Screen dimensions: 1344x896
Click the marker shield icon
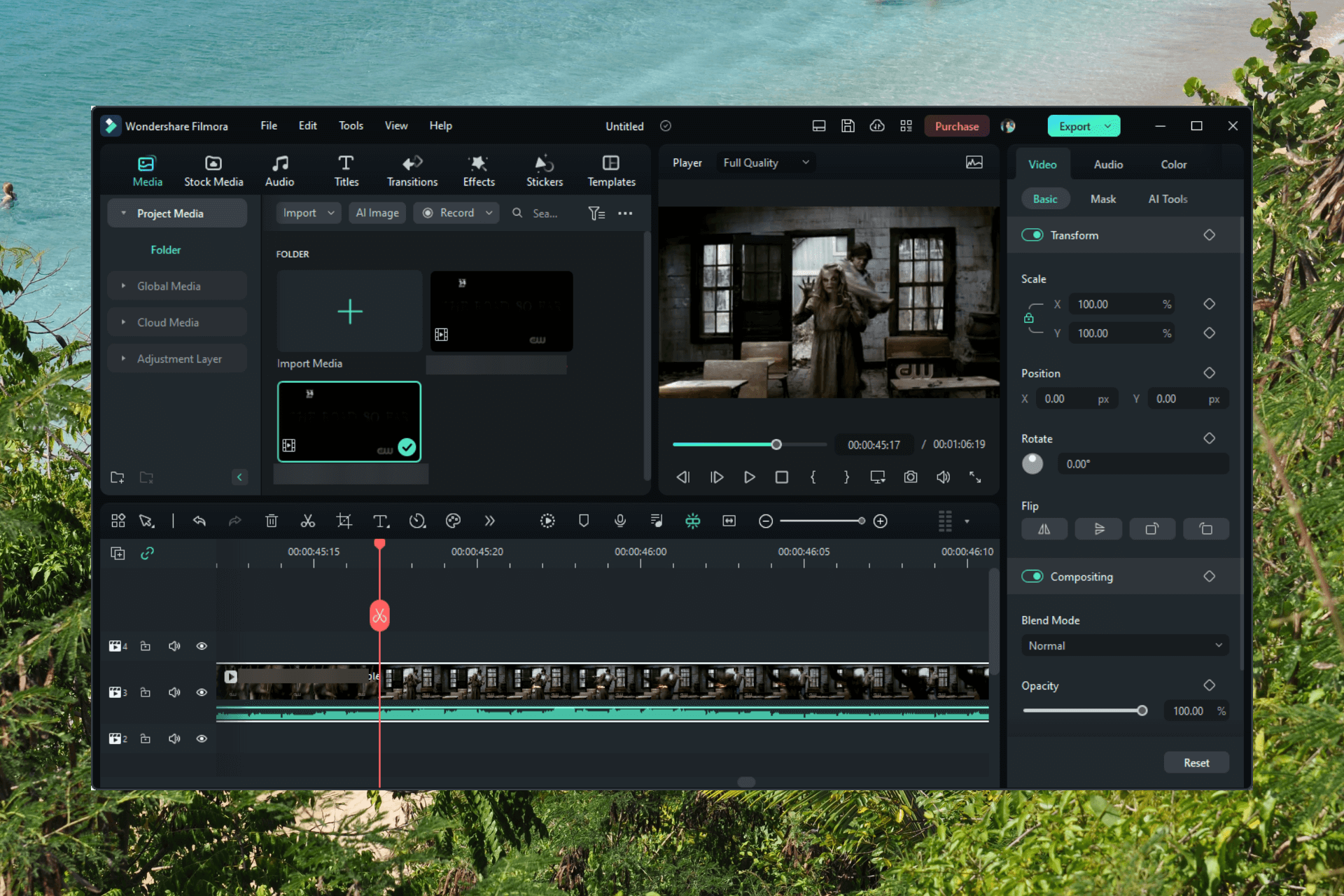coord(584,521)
